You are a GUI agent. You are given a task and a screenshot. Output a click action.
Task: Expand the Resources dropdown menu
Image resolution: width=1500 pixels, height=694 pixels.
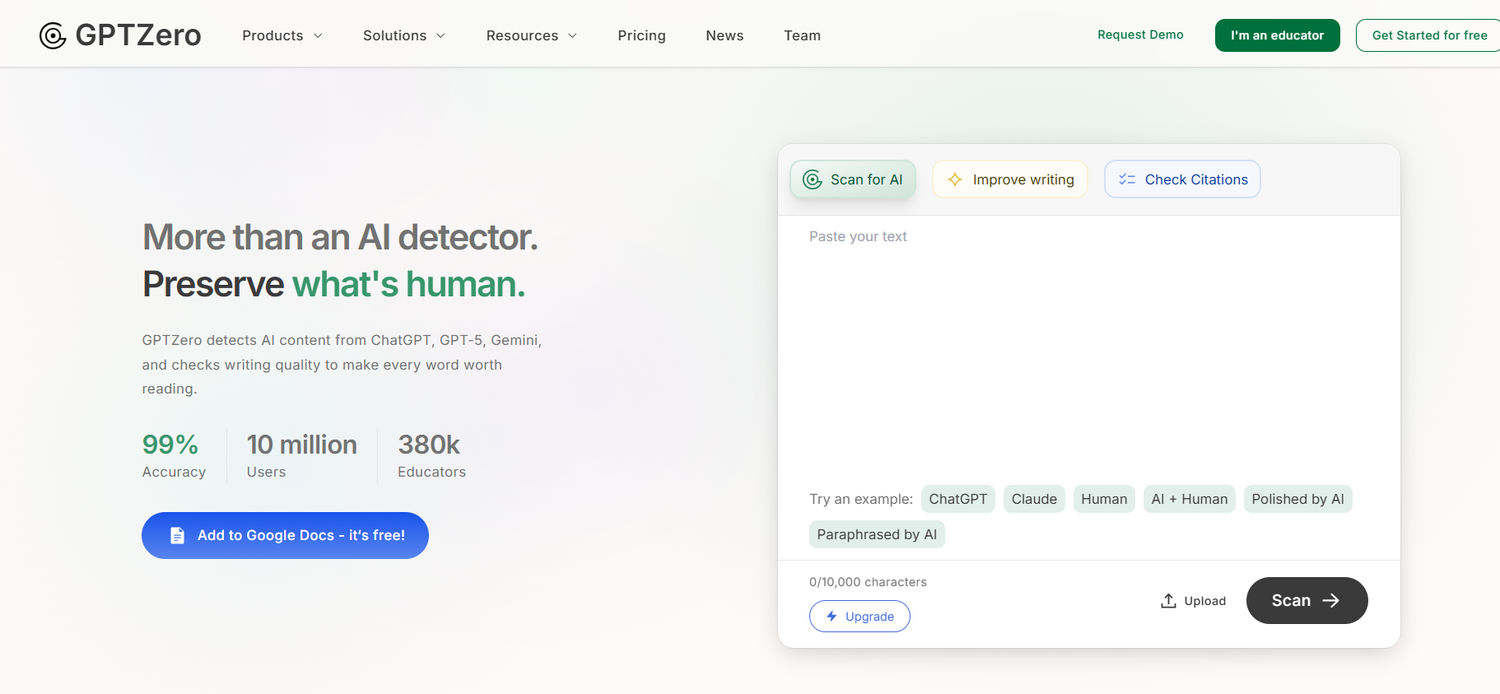[531, 36]
